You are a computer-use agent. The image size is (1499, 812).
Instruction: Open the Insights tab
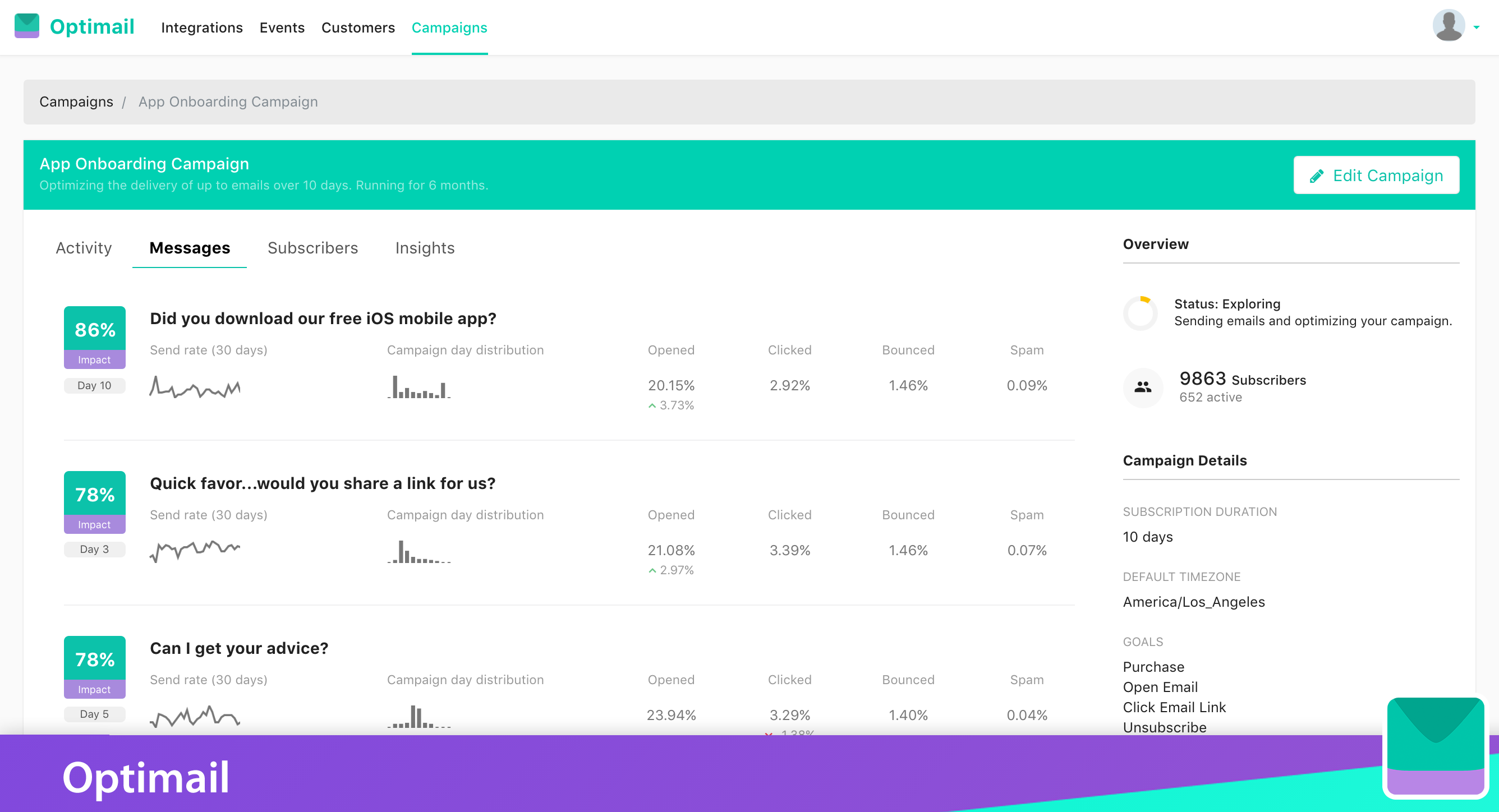(x=425, y=248)
